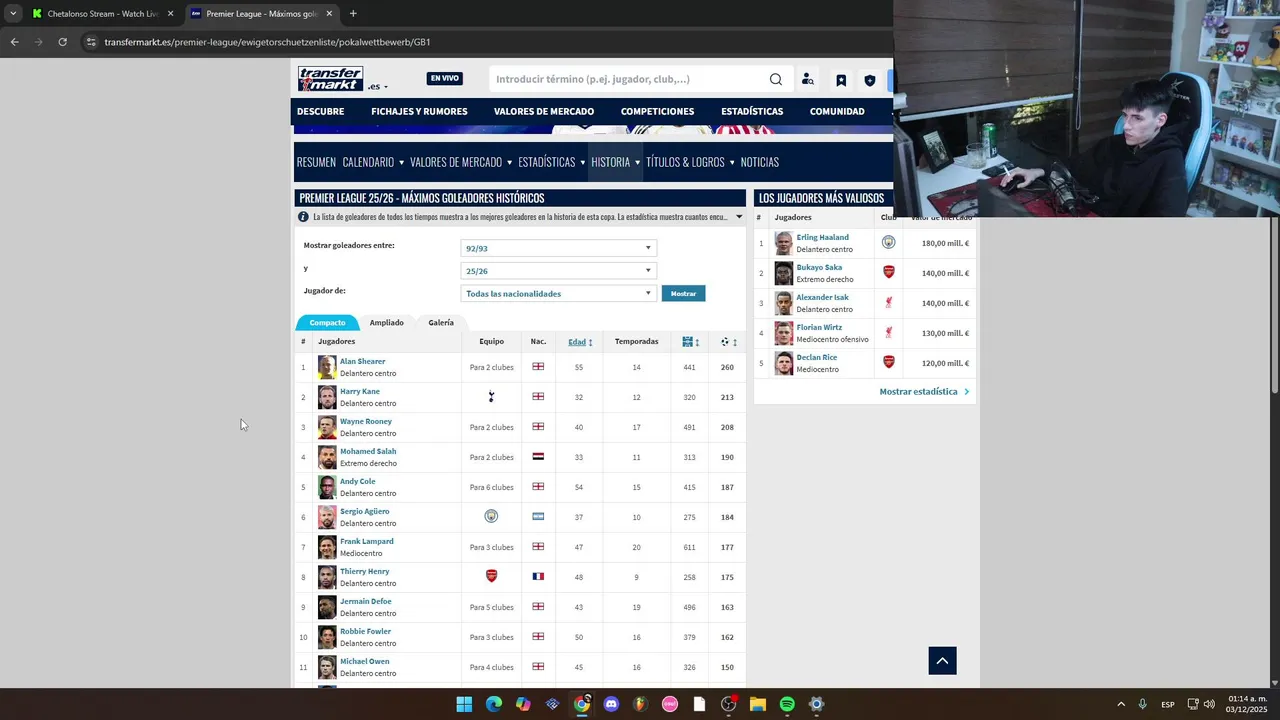Screen dimensions: 1280x720
Task: Click Arsenal crest in Thierry Henry row
Action: [x=491, y=576]
